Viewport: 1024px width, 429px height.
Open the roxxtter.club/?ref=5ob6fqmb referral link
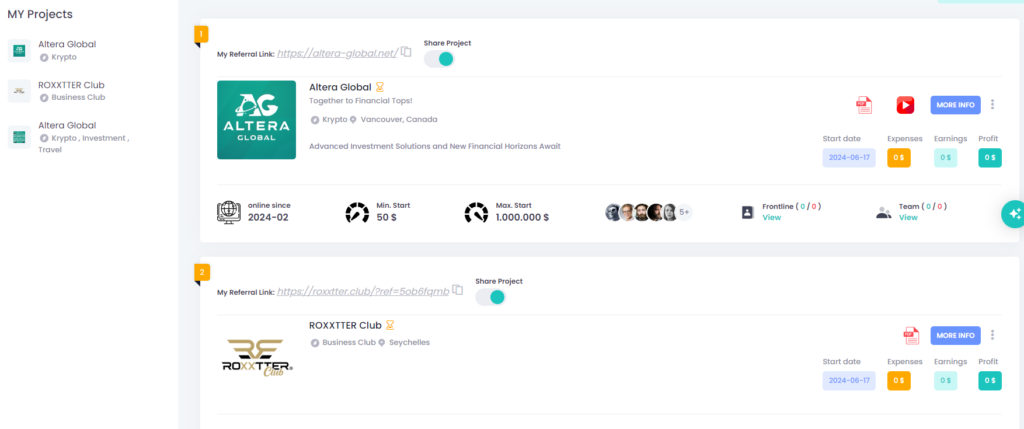point(363,291)
